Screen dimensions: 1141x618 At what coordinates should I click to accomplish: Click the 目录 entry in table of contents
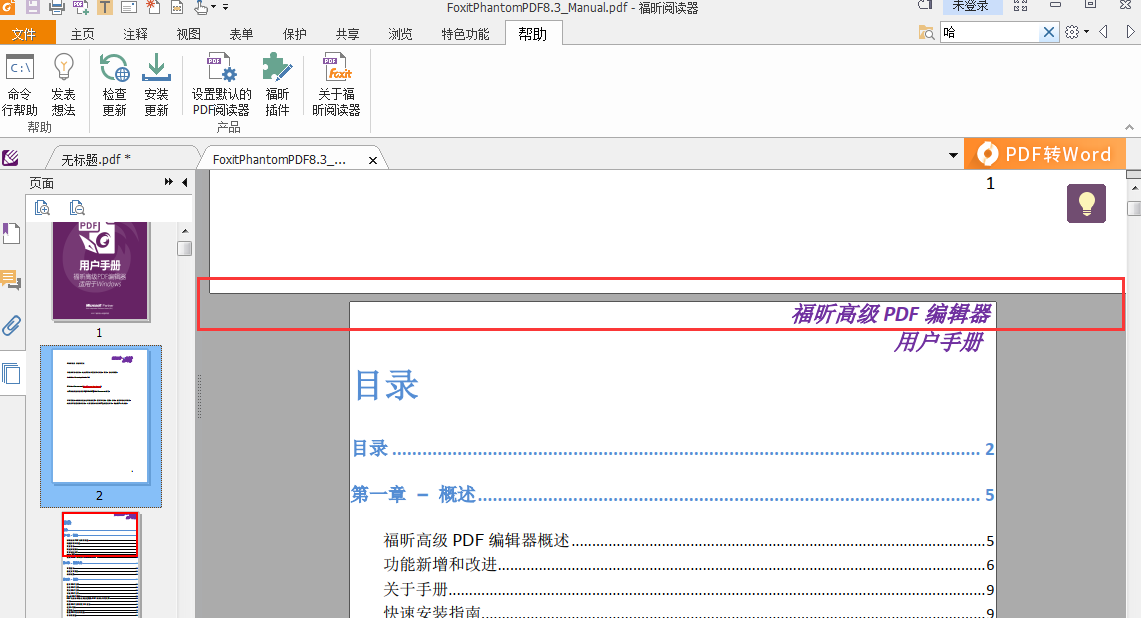(673, 448)
